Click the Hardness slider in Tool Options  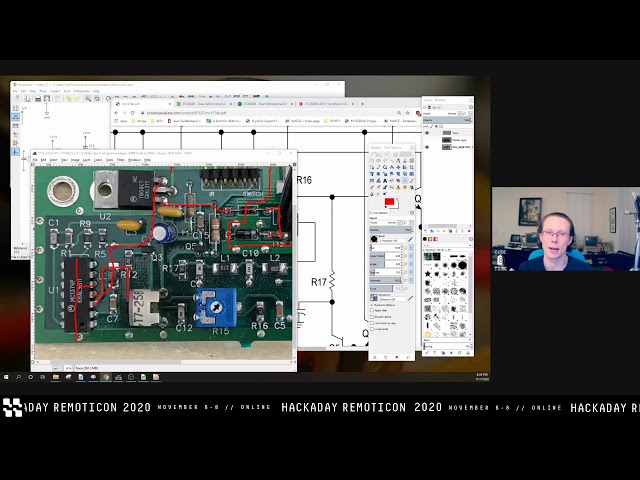click(385, 280)
